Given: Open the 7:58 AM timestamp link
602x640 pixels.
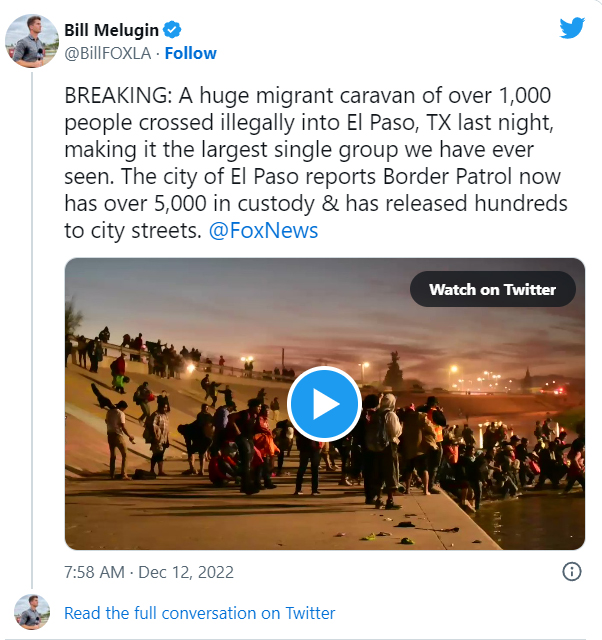Looking at the screenshot, I should pos(94,572).
